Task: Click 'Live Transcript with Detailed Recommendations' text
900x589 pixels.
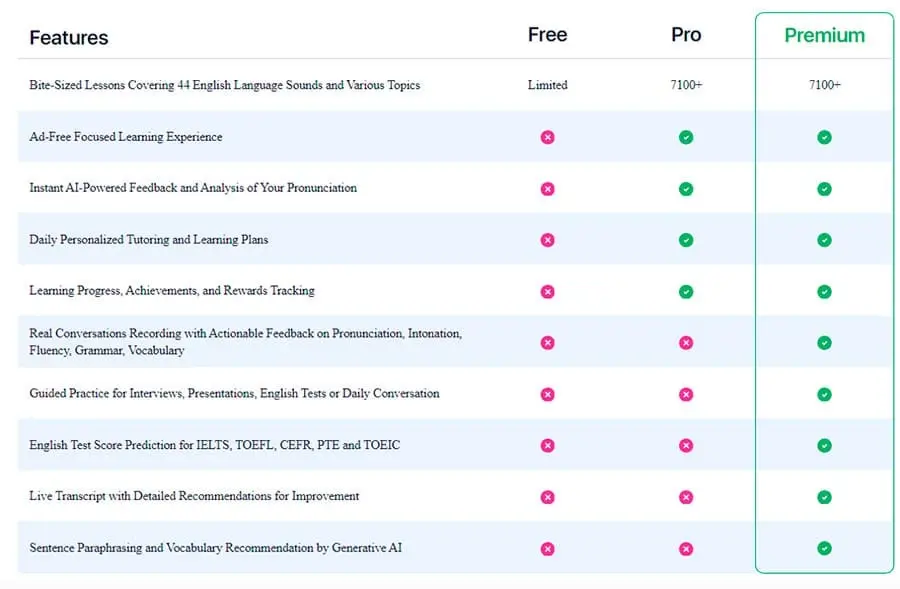Action: click(194, 496)
